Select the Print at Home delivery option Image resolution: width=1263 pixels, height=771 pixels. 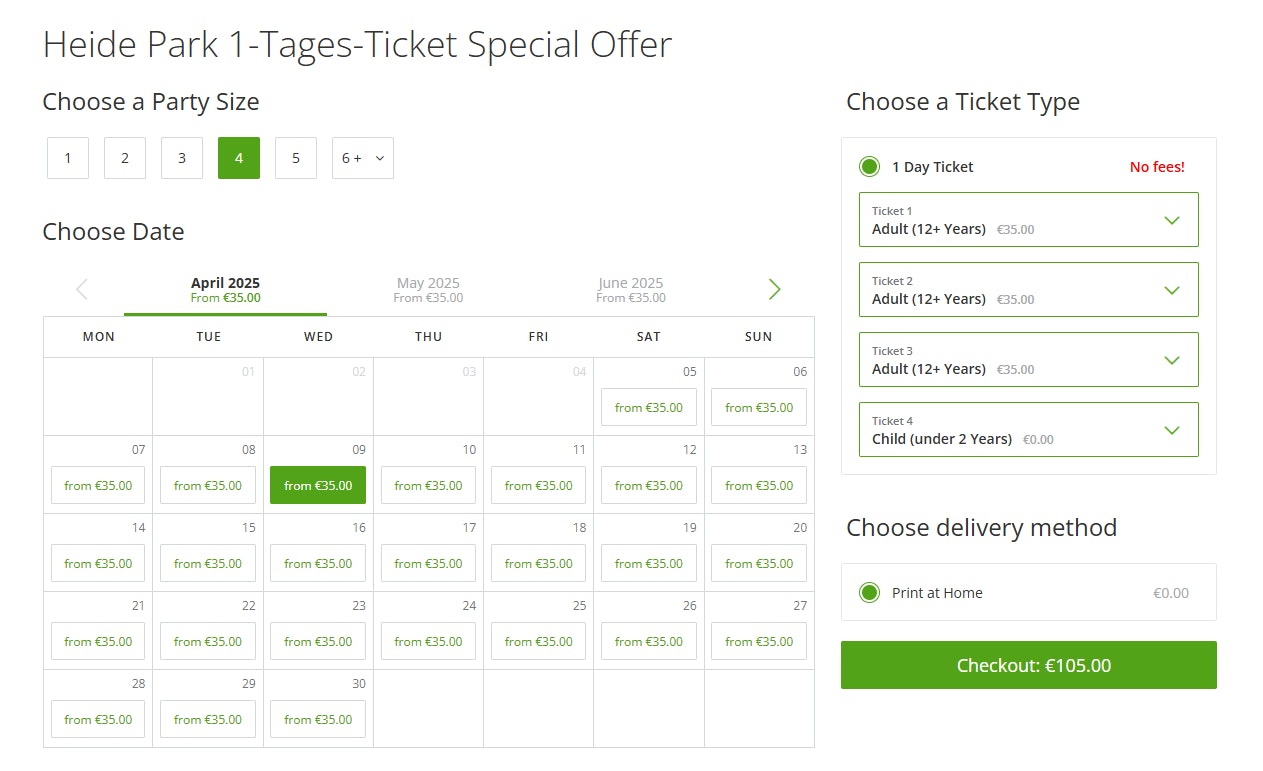pyautogui.click(x=869, y=592)
